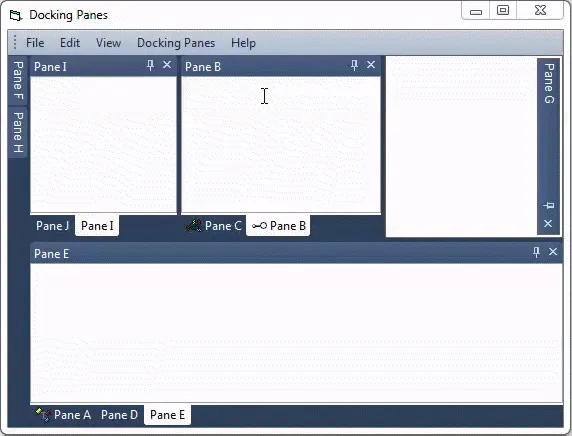Switch to the Pane C tab
Image resolution: width=572 pixels, height=436 pixels.
pos(213,226)
